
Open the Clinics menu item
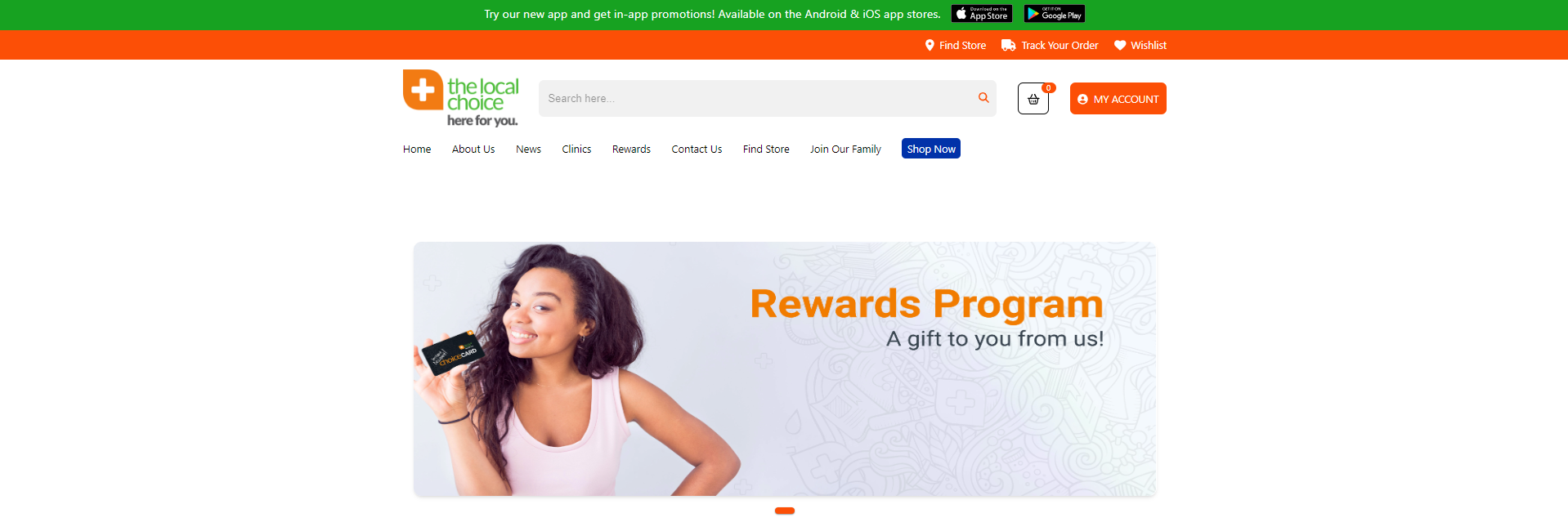point(576,149)
